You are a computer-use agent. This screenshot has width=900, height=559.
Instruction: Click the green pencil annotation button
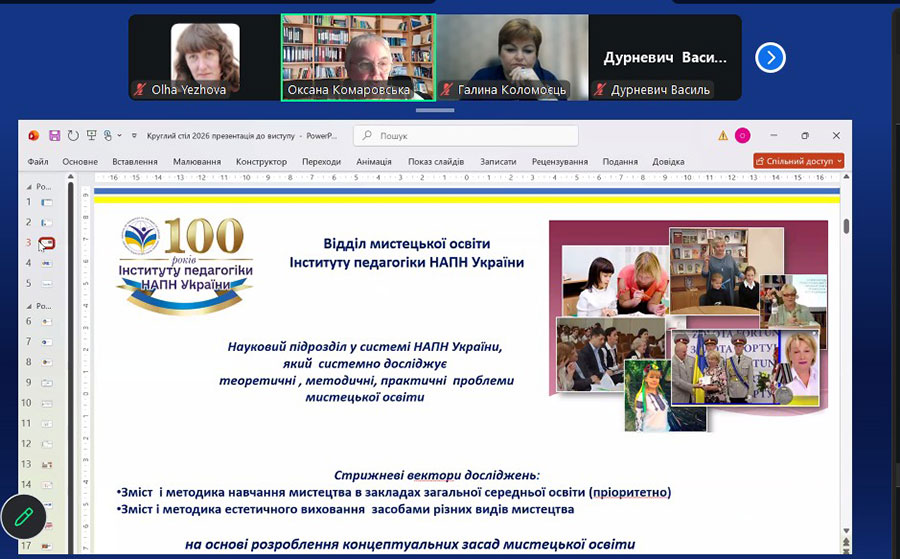coord(24,517)
